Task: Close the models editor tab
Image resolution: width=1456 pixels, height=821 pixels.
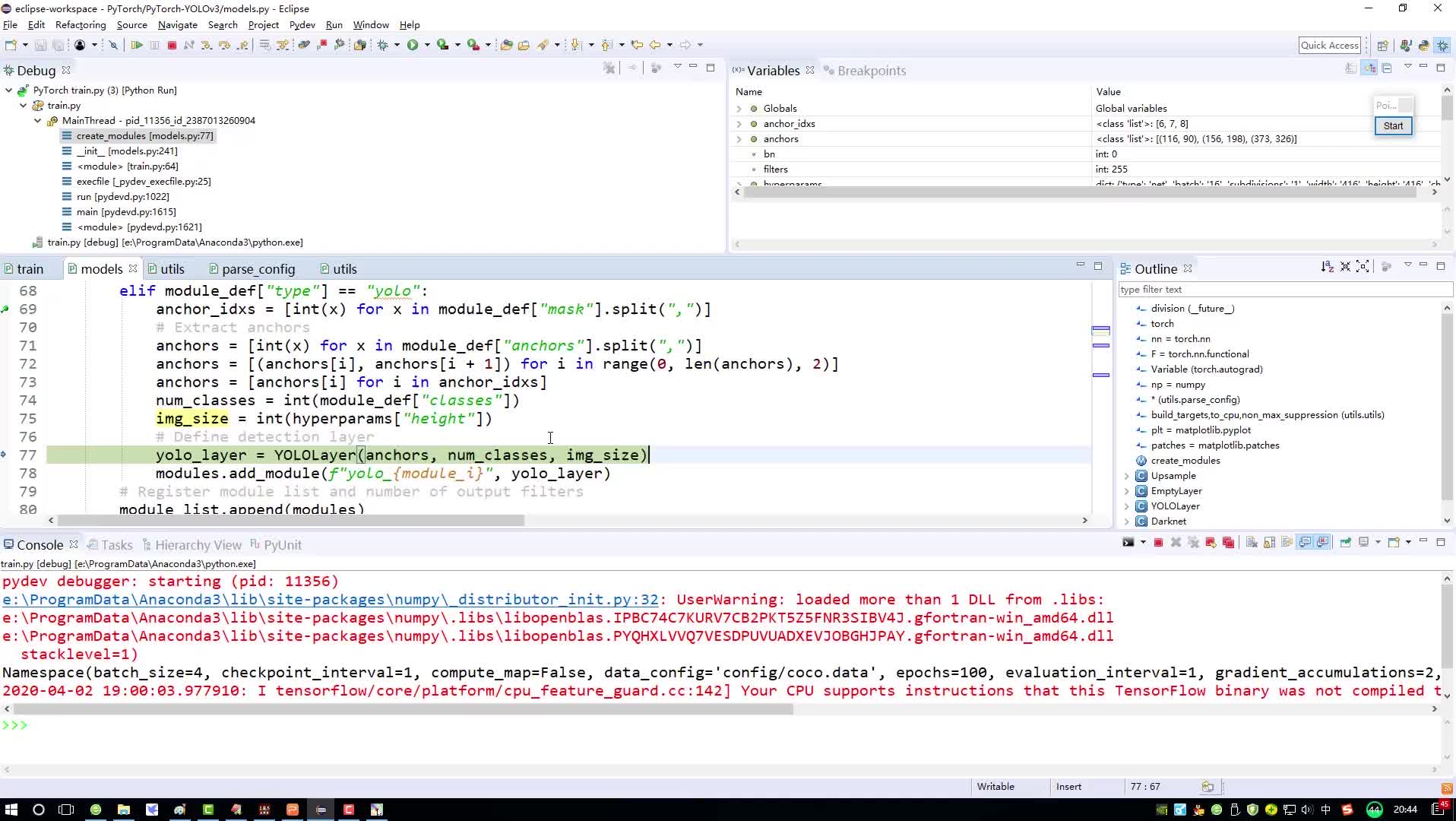Action: coord(133,268)
